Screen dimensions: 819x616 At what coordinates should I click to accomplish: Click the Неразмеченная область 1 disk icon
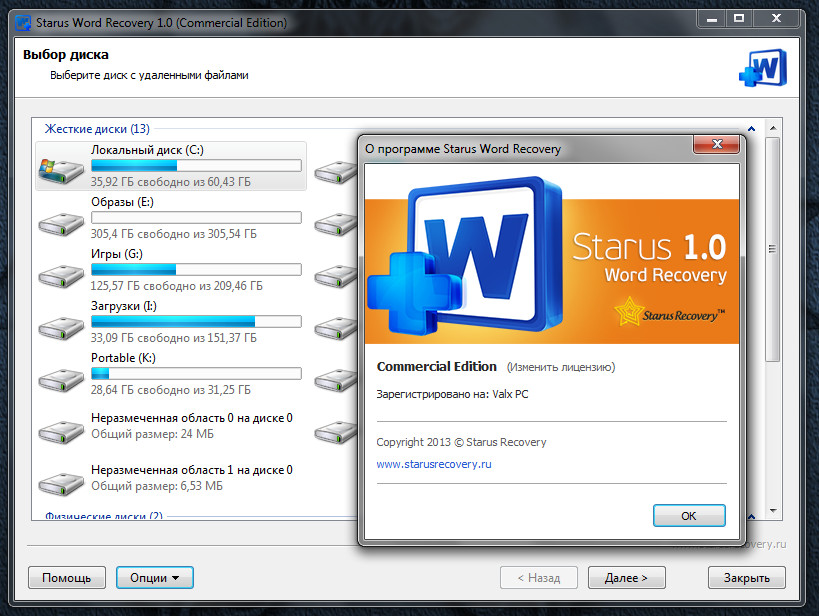coord(61,484)
